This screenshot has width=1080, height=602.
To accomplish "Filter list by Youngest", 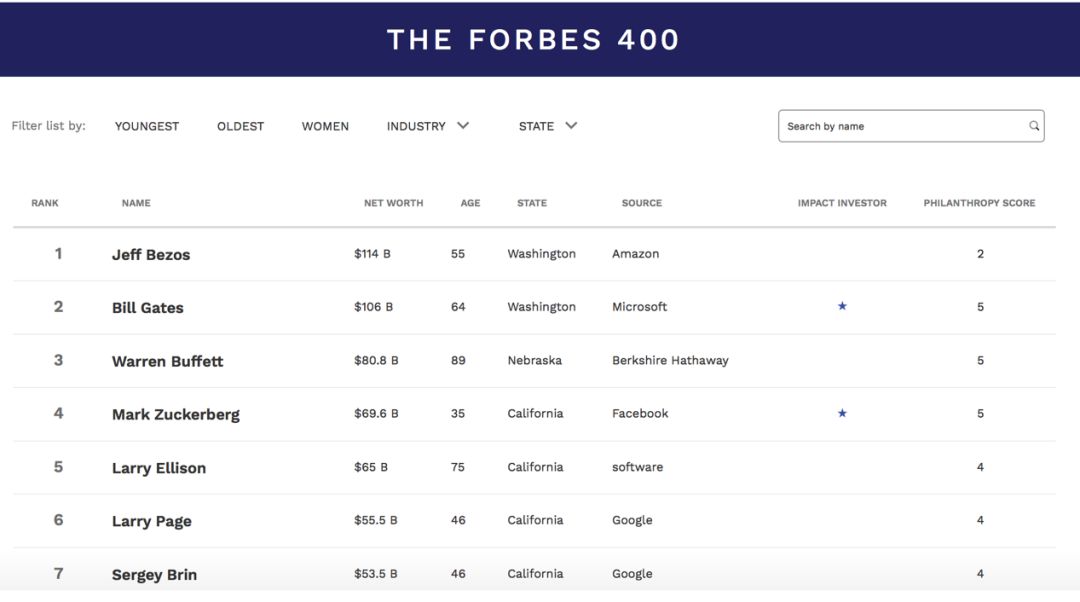I will click(147, 126).
